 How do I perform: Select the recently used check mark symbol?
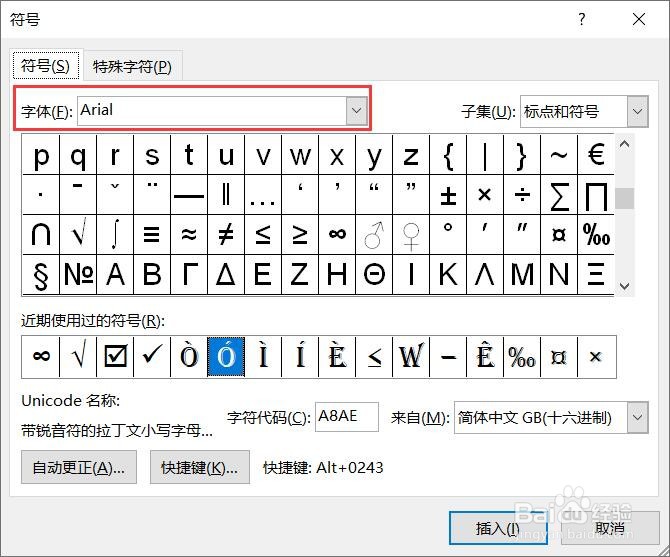[x=152, y=357]
